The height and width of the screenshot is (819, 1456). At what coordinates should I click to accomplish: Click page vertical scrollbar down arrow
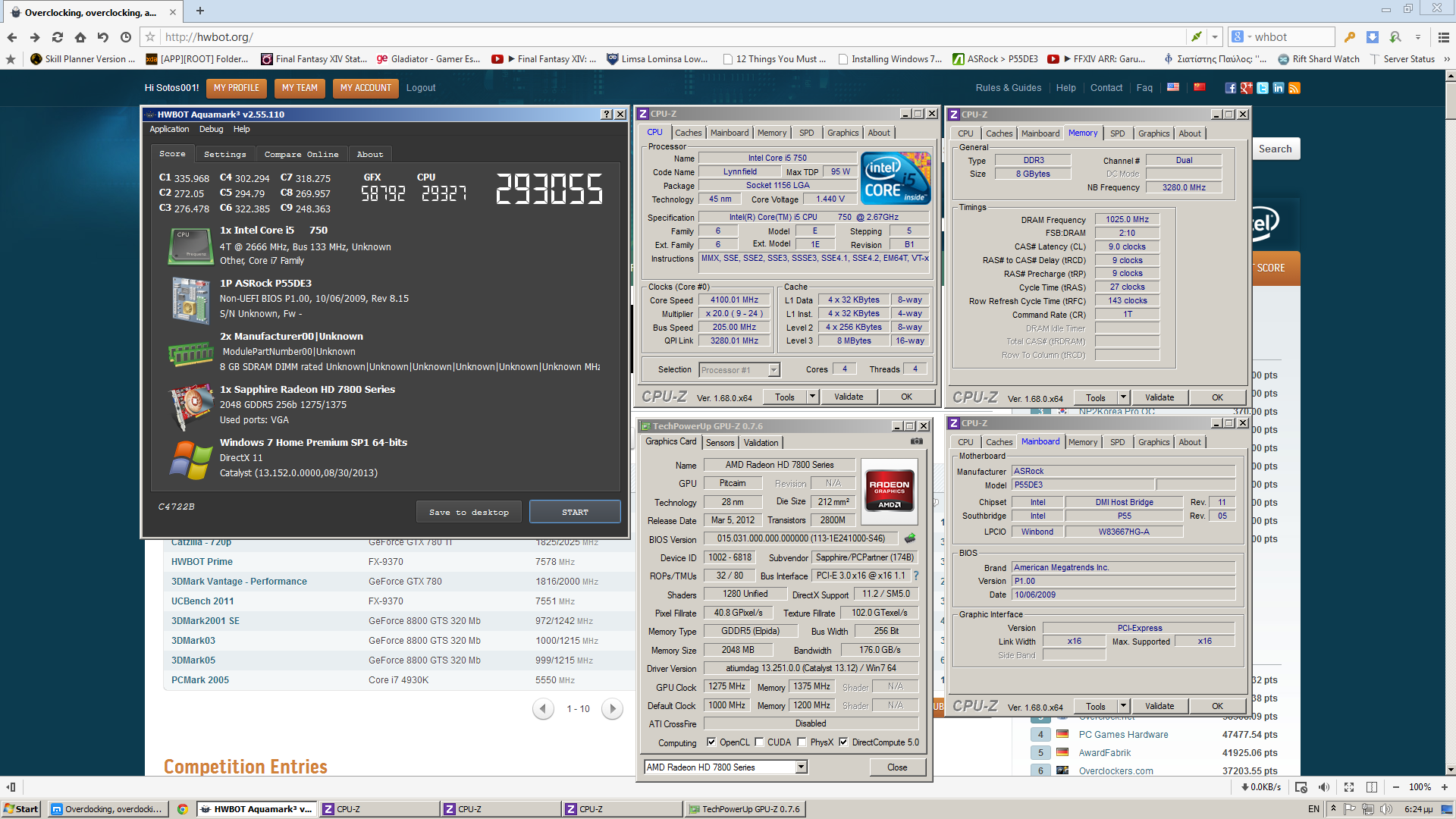pos(1450,769)
